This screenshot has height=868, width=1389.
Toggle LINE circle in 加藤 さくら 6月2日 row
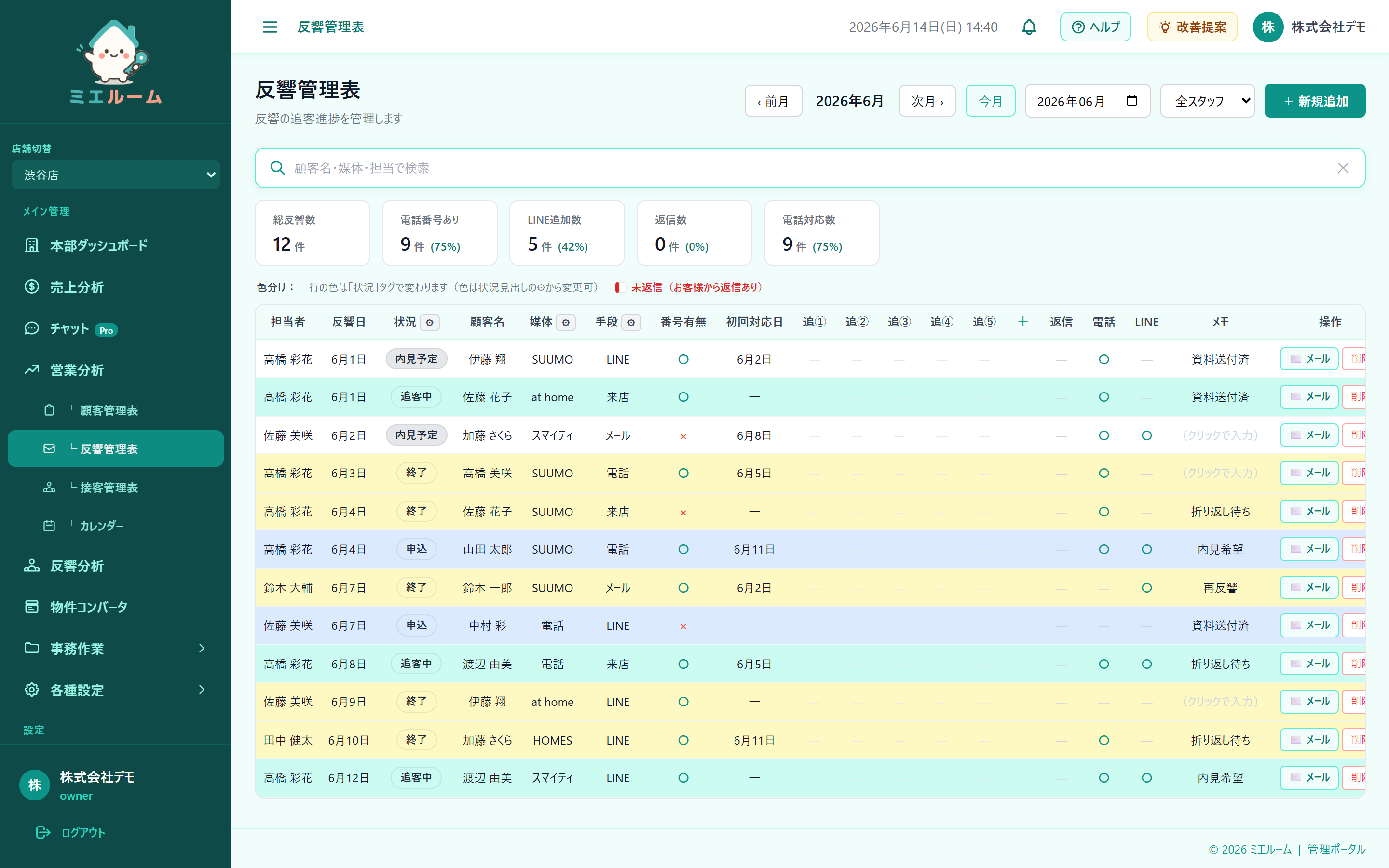click(x=1146, y=435)
